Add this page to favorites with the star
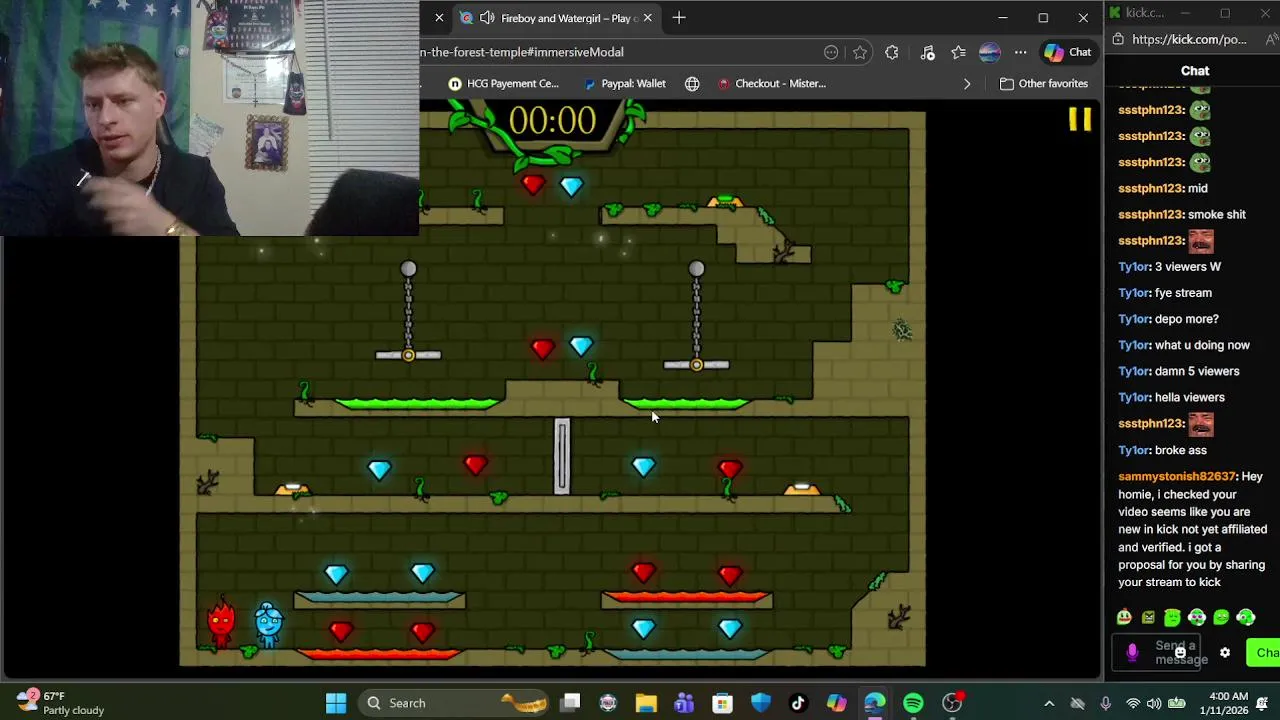 [x=860, y=52]
